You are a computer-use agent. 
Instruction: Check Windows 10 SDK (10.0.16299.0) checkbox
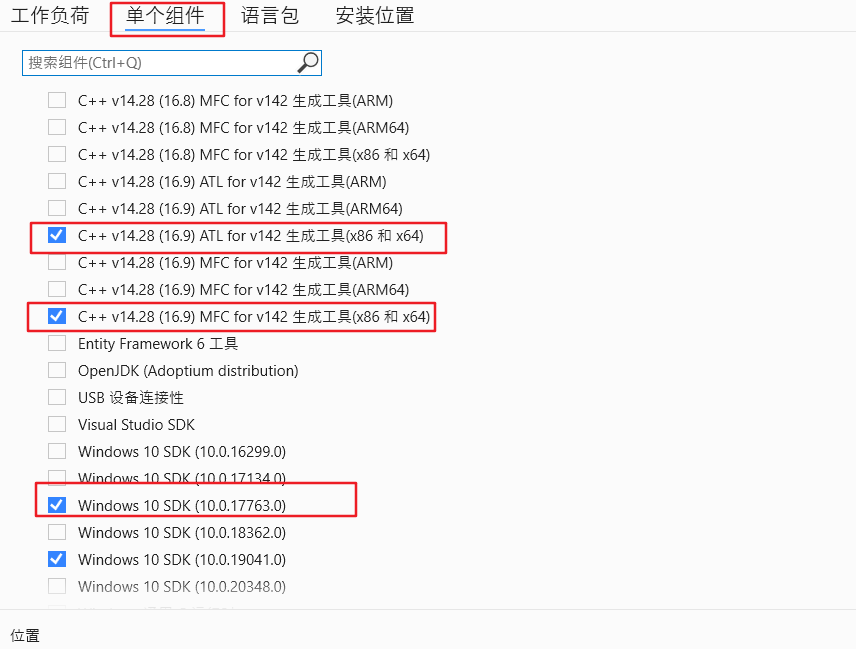tap(57, 451)
